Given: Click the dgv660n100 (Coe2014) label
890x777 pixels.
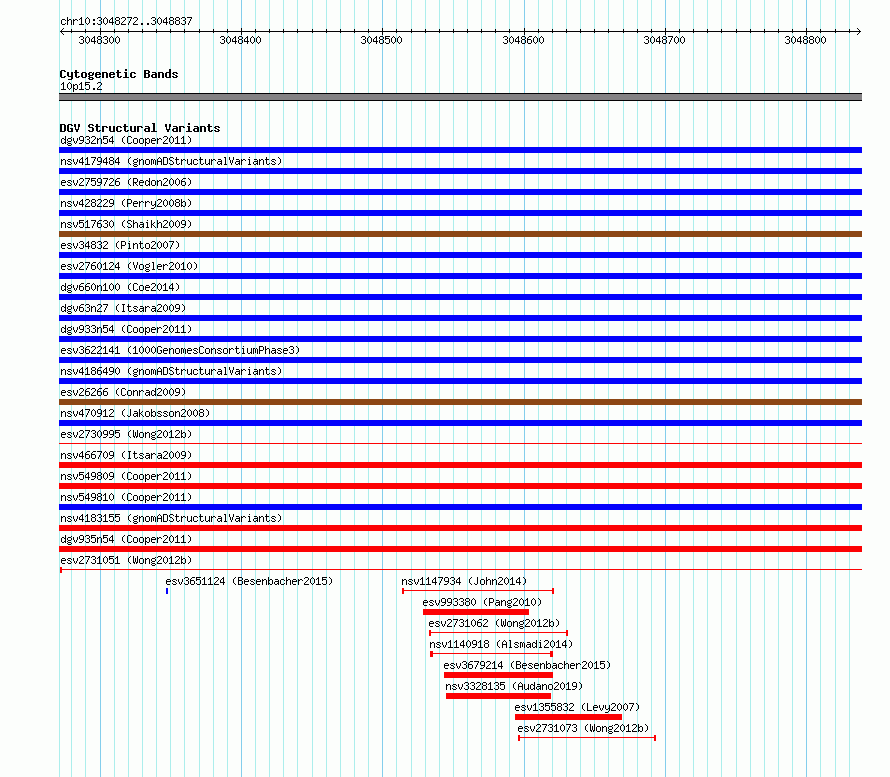Looking at the screenshot, I should point(120,287).
